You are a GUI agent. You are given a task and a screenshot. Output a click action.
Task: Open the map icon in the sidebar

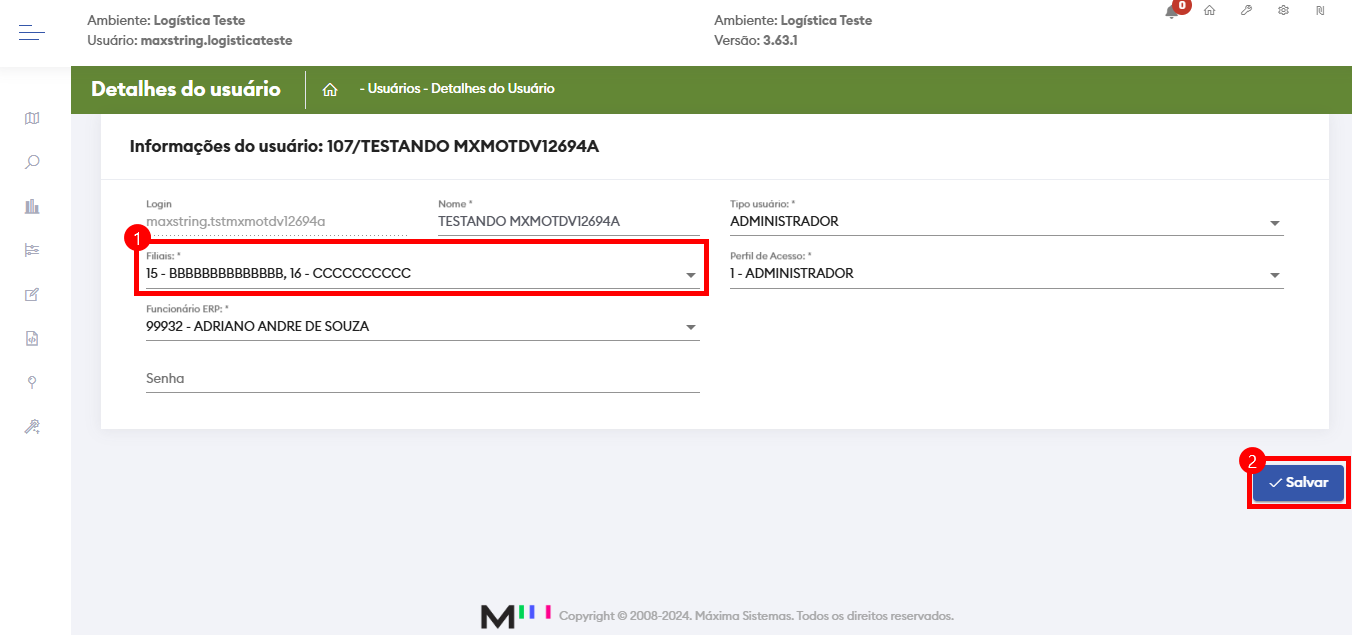[31, 118]
